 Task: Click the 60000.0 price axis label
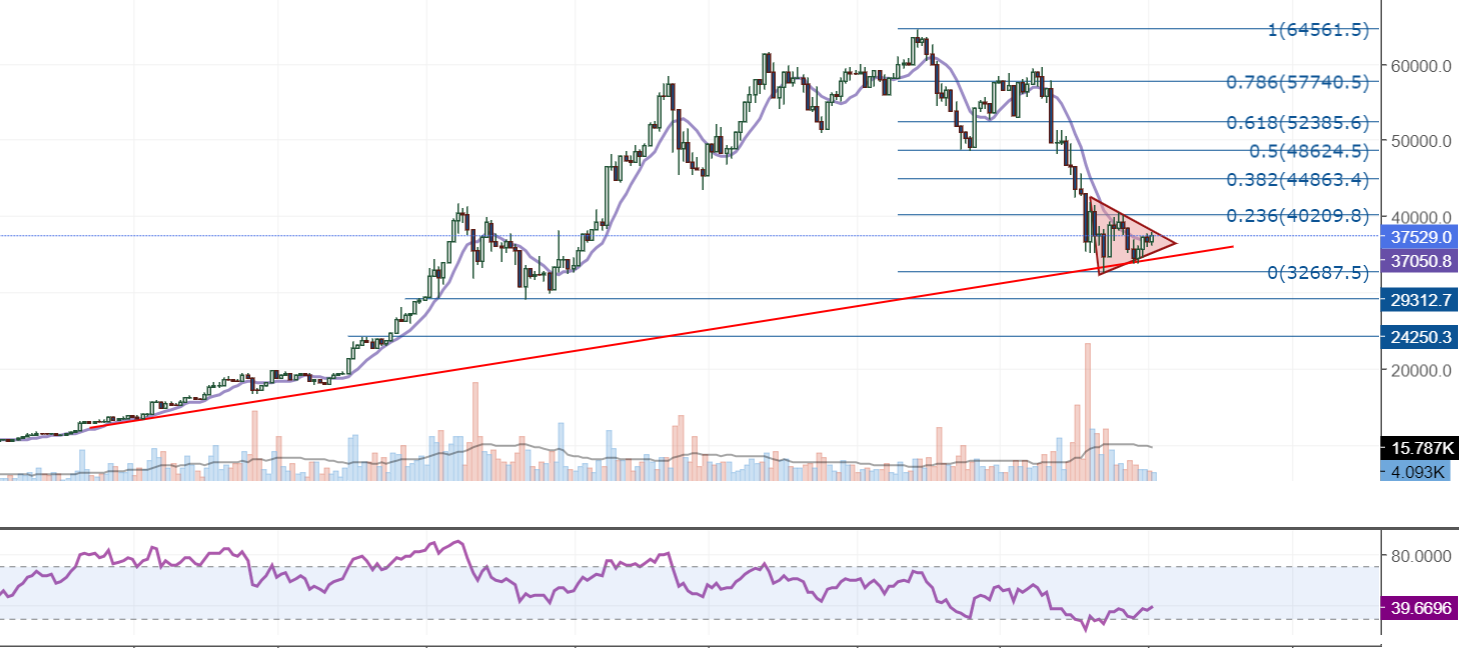[x=1418, y=66]
